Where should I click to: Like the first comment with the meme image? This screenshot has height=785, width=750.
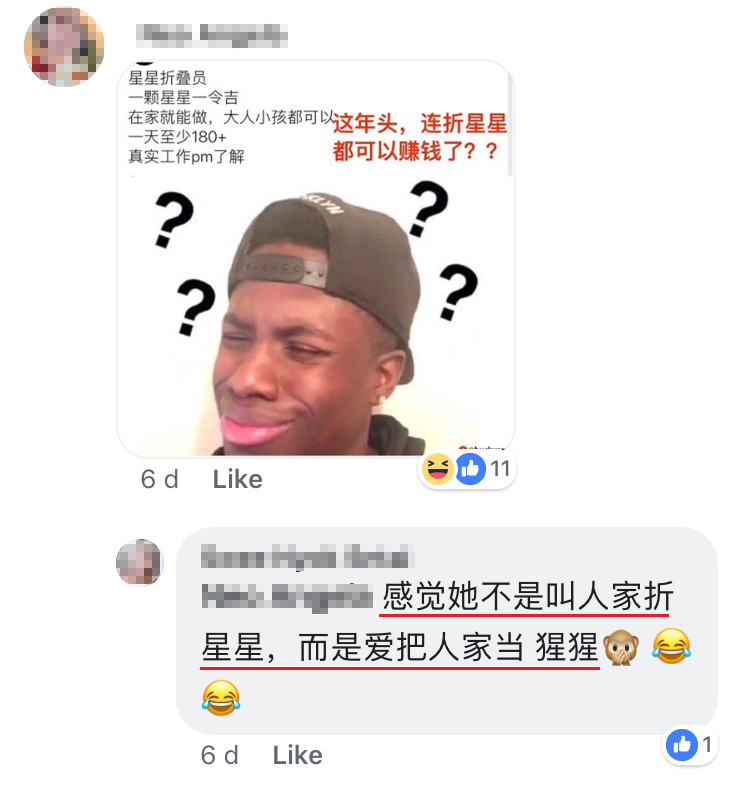(x=237, y=479)
